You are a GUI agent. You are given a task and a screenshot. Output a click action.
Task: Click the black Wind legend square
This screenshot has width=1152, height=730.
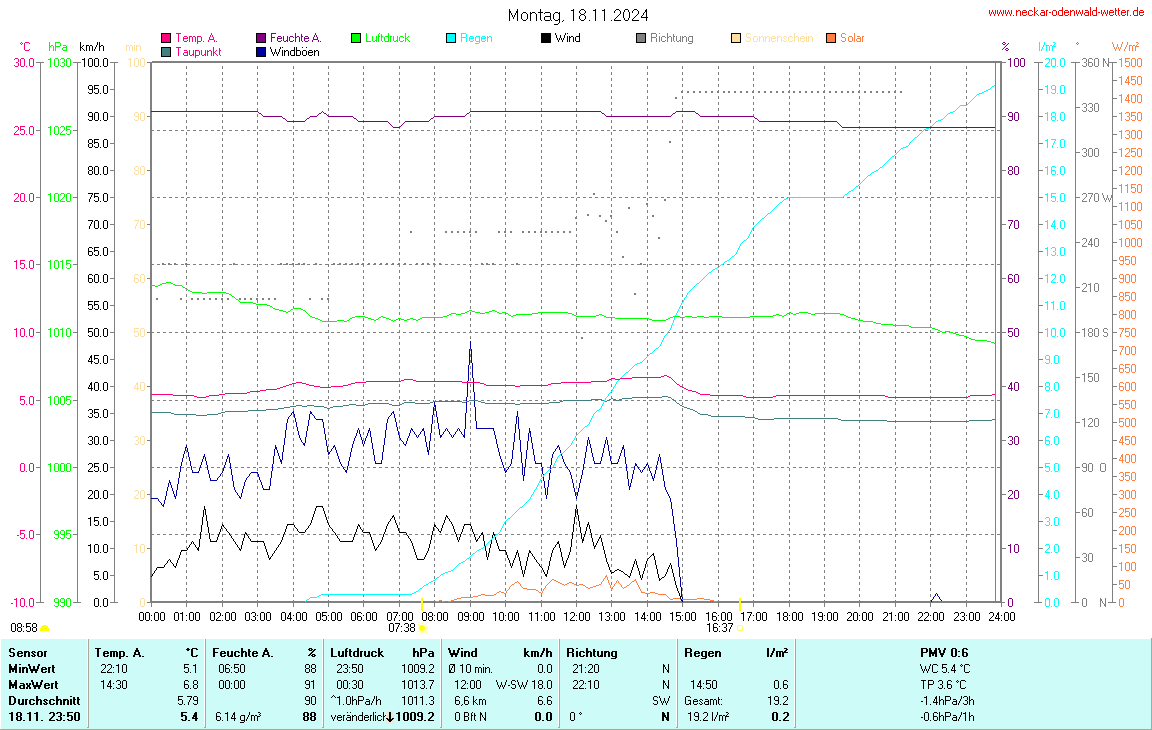click(546, 38)
